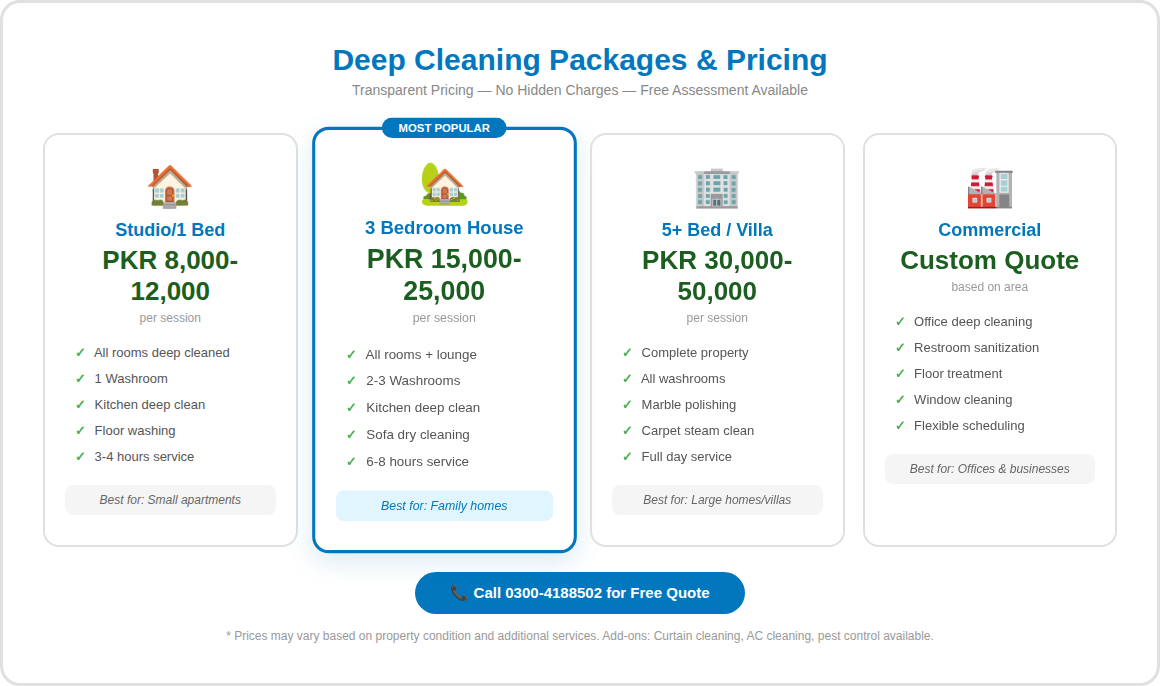Click the Commercial buildings icon
The height and width of the screenshot is (686, 1160).
click(x=990, y=187)
